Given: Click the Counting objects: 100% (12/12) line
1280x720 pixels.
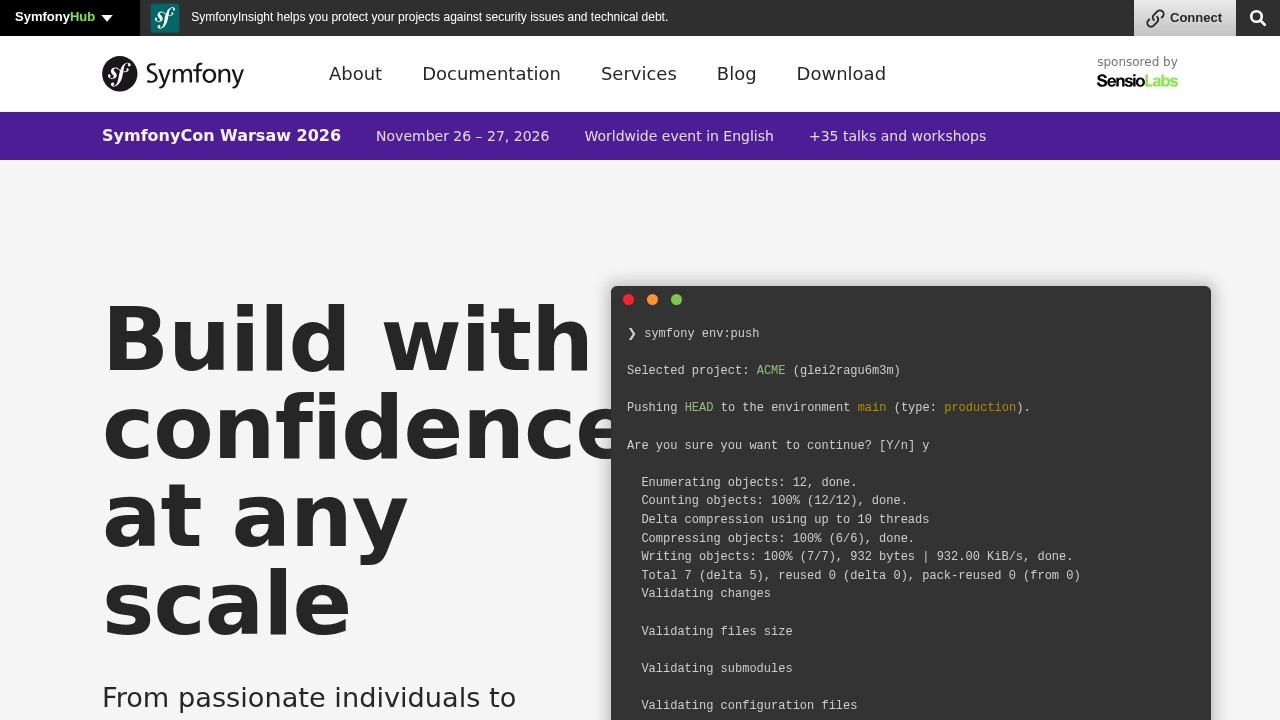Looking at the screenshot, I should pos(774,500).
